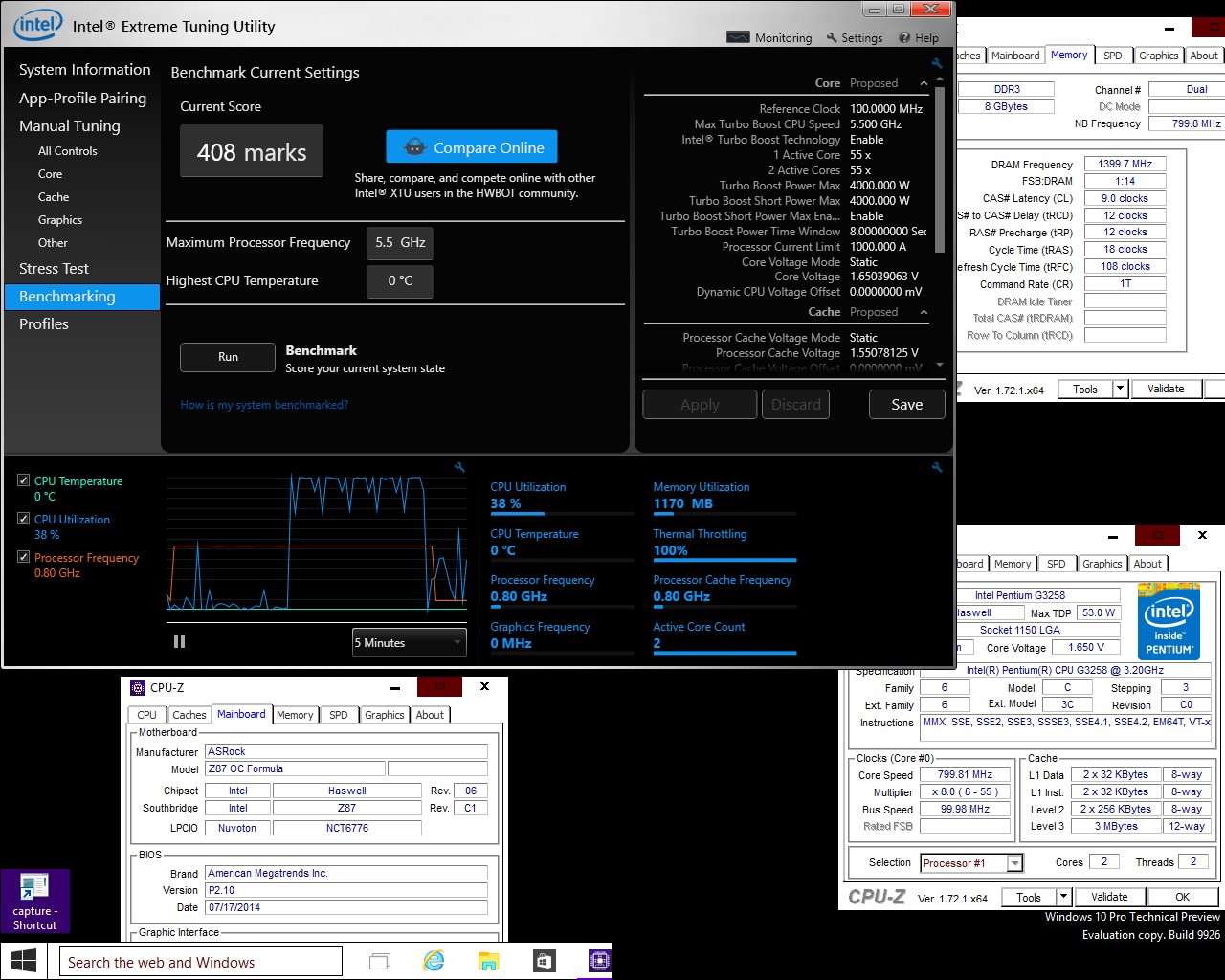
Task: Open Tools dropdown arrow in CPU window of CPU-Z
Action: pos(1063,897)
